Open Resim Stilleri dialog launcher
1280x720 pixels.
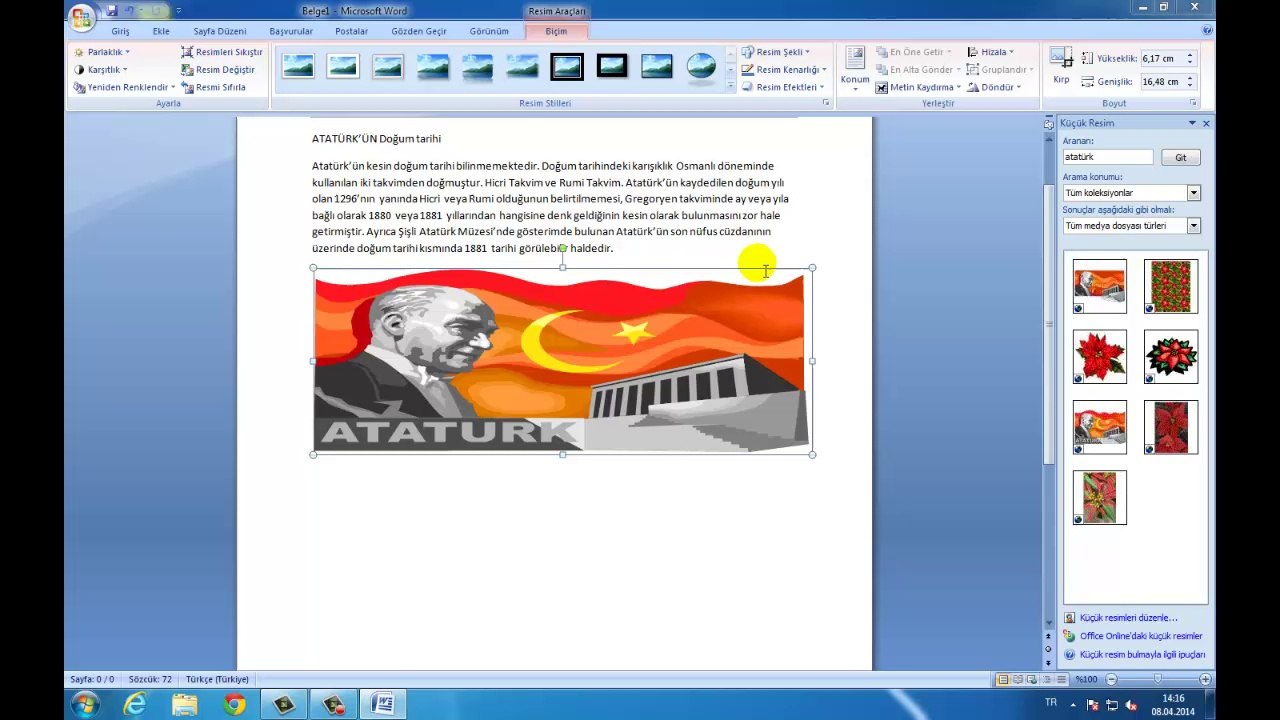pos(826,103)
